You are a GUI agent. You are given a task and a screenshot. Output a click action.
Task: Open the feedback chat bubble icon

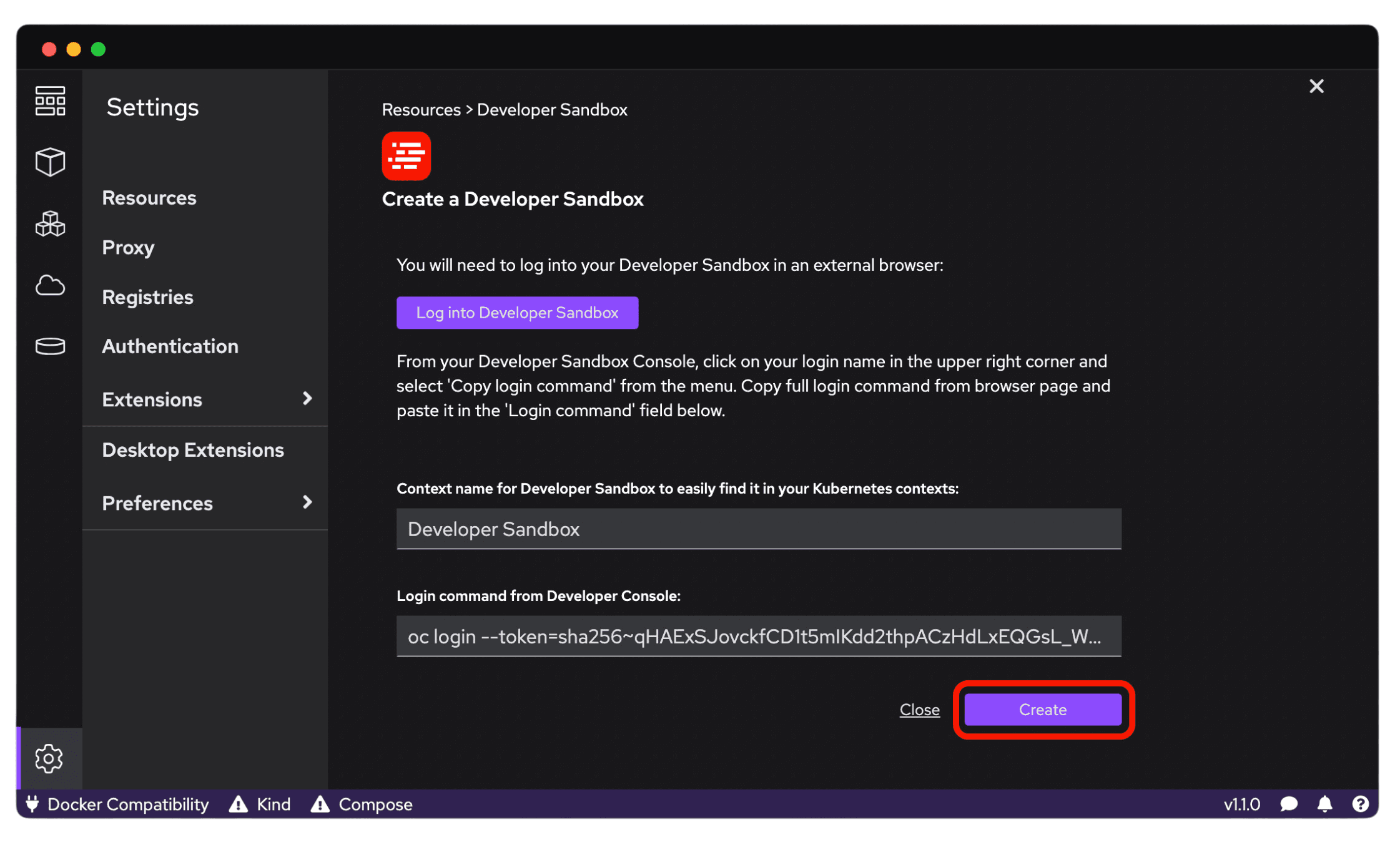[1289, 804]
